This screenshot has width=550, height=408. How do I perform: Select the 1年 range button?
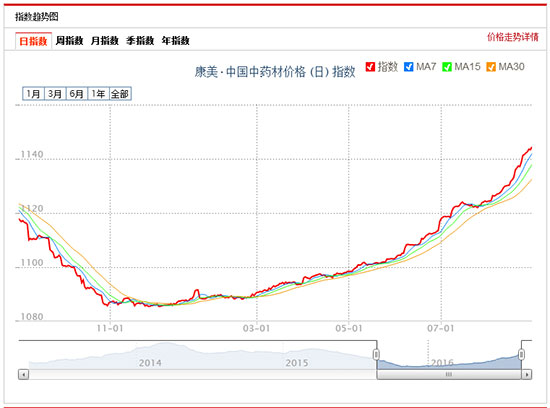click(99, 94)
